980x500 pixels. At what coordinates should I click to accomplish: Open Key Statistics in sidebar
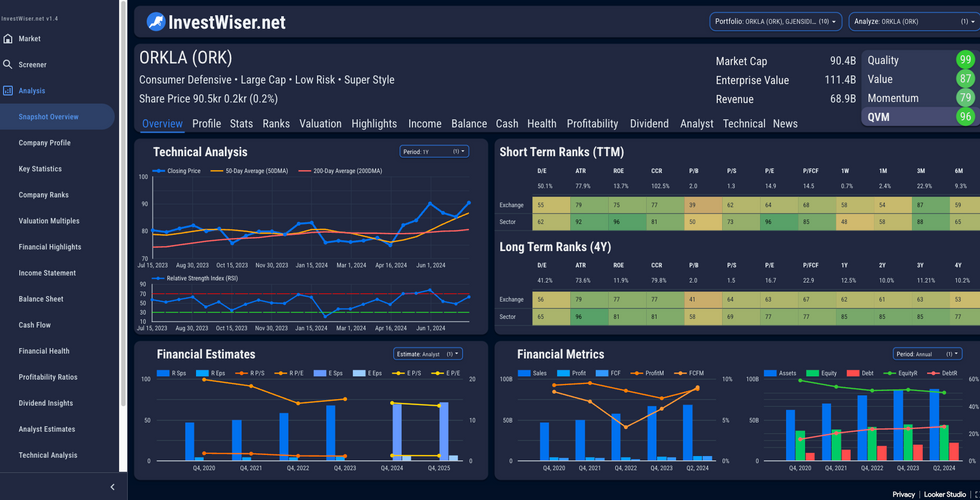(x=40, y=169)
